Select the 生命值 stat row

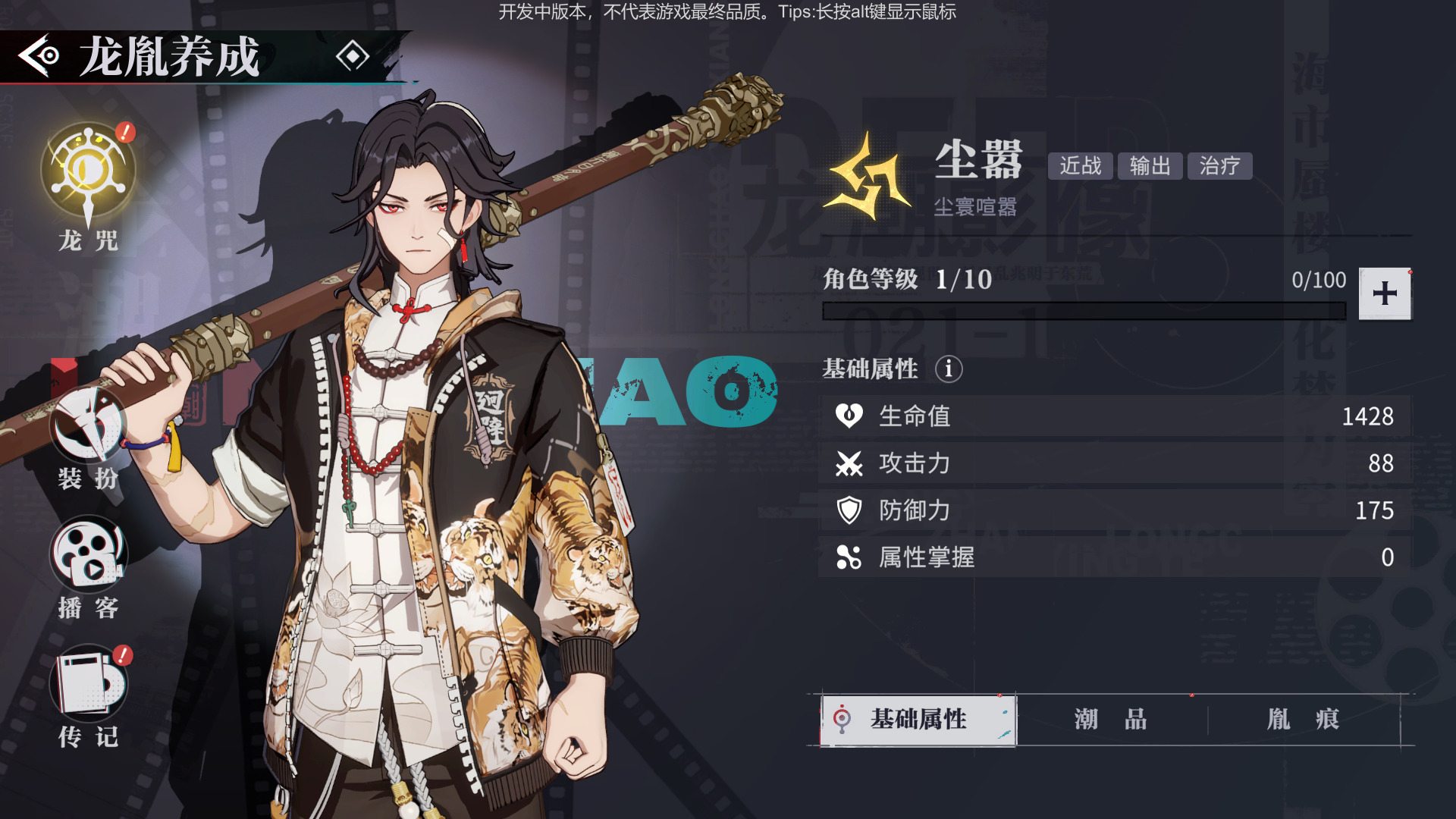click(1115, 416)
